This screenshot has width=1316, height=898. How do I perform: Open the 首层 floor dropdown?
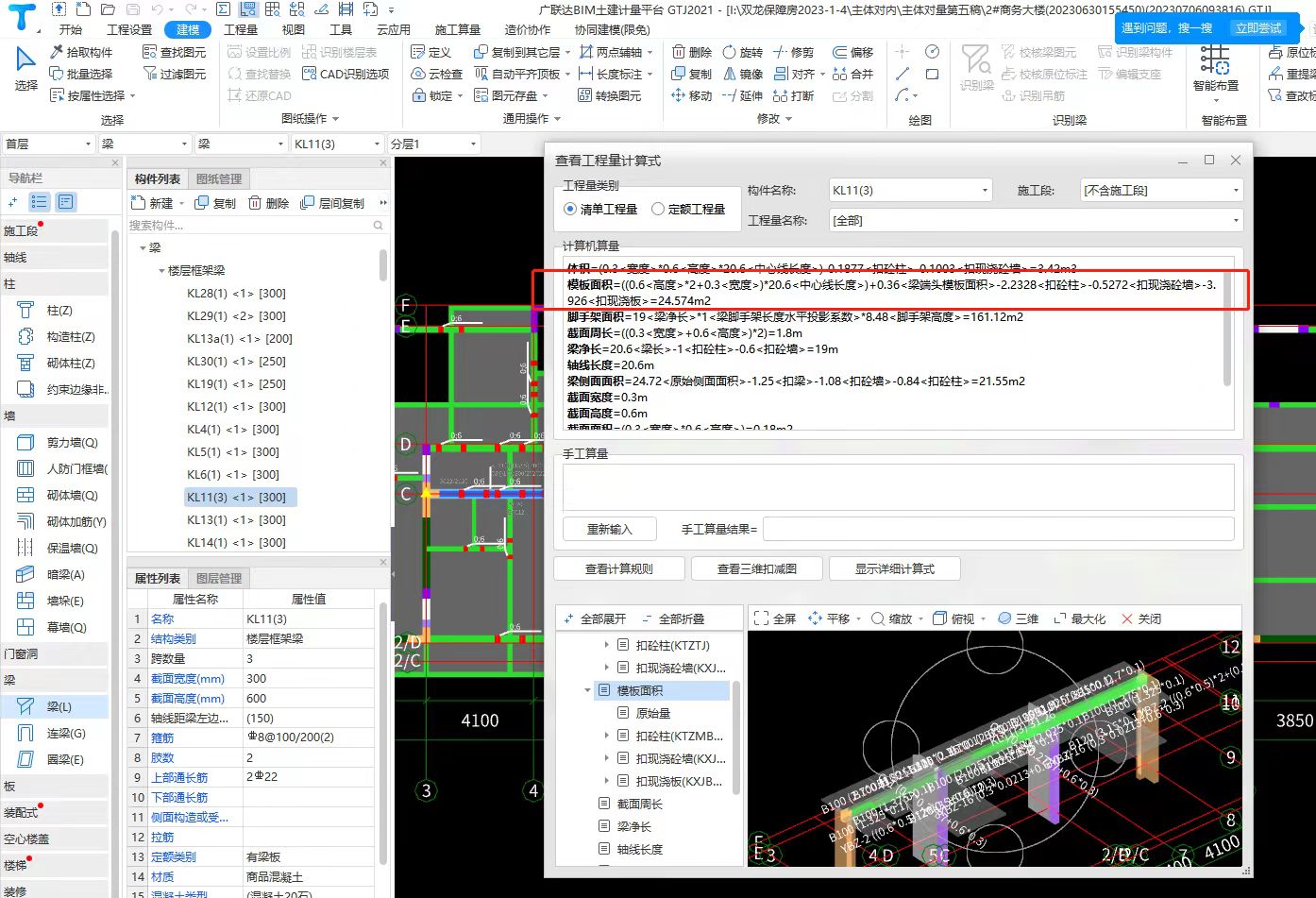click(x=47, y=144)
